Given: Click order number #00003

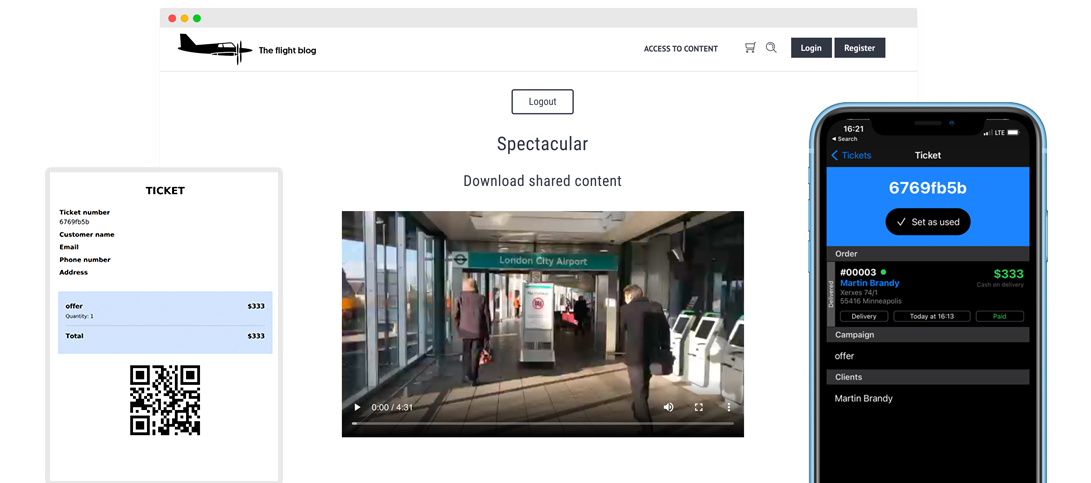Looking at the screenshot, I should 859,272.
